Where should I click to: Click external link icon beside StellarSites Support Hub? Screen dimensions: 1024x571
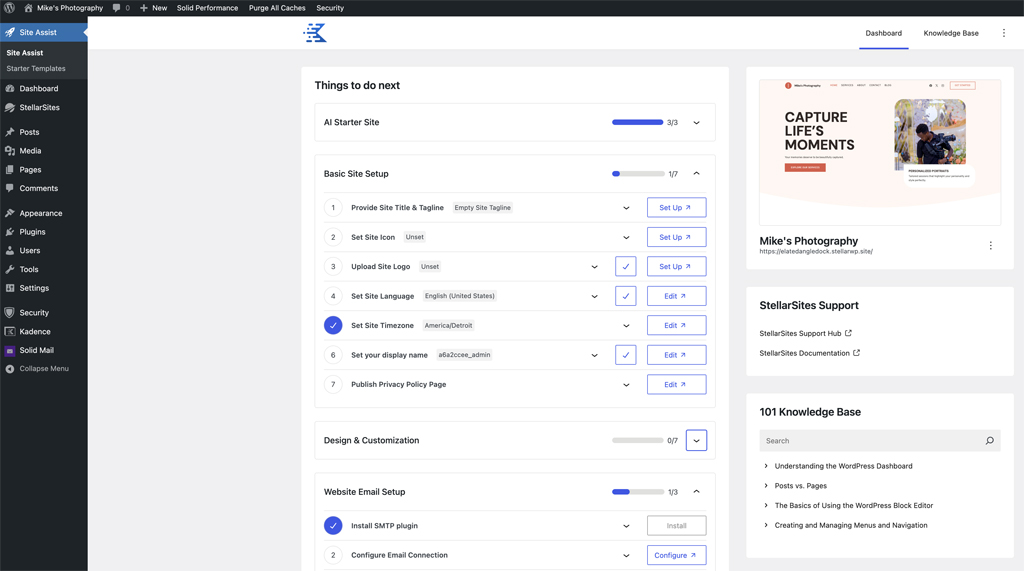848,333
